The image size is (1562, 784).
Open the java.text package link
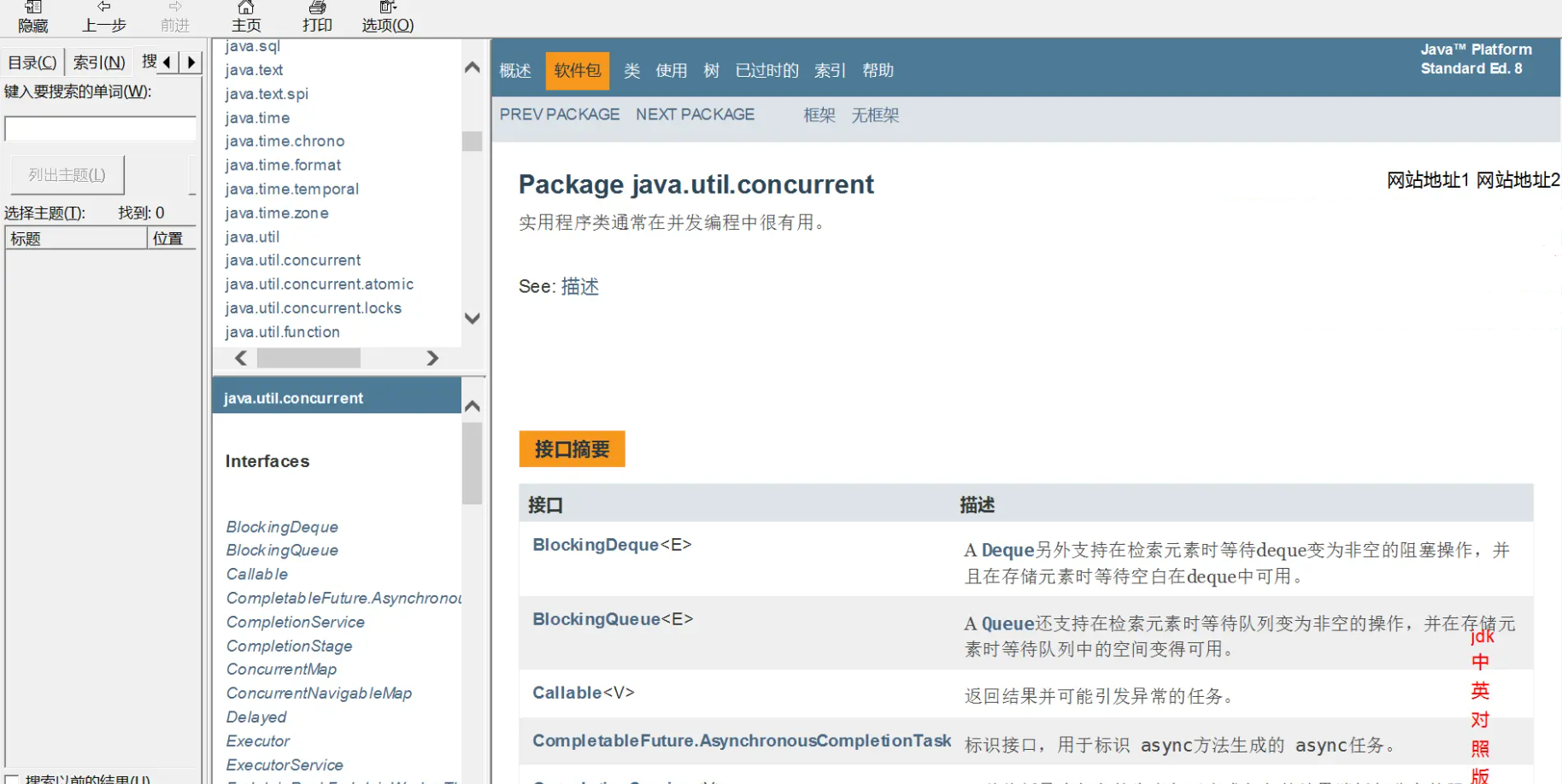pos(254,70)
